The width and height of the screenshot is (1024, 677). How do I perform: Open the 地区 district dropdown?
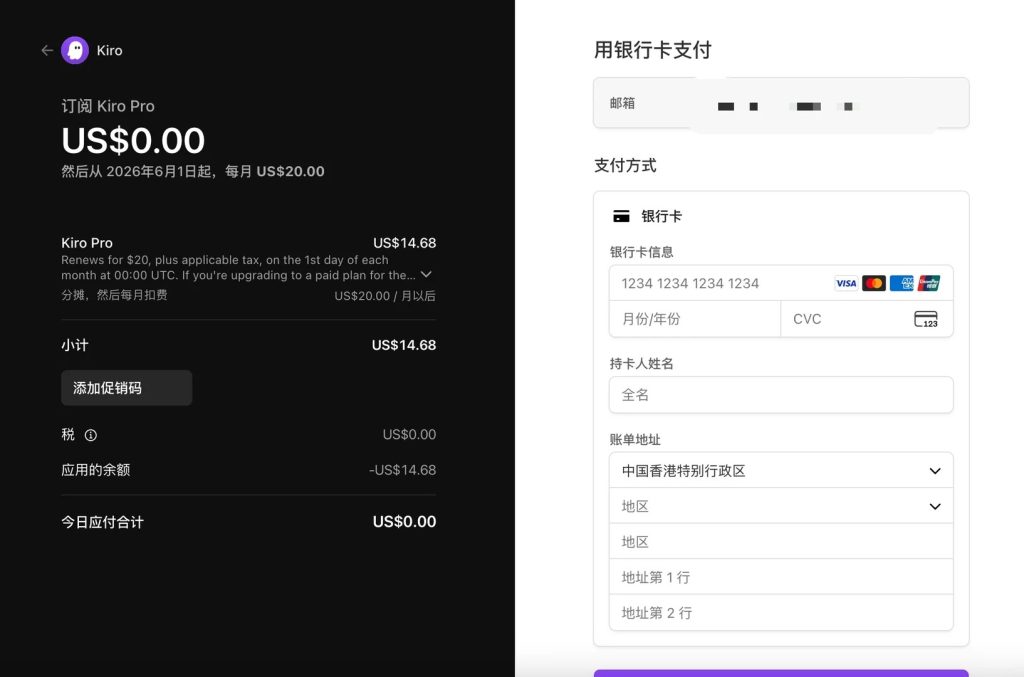pos(781,506)
